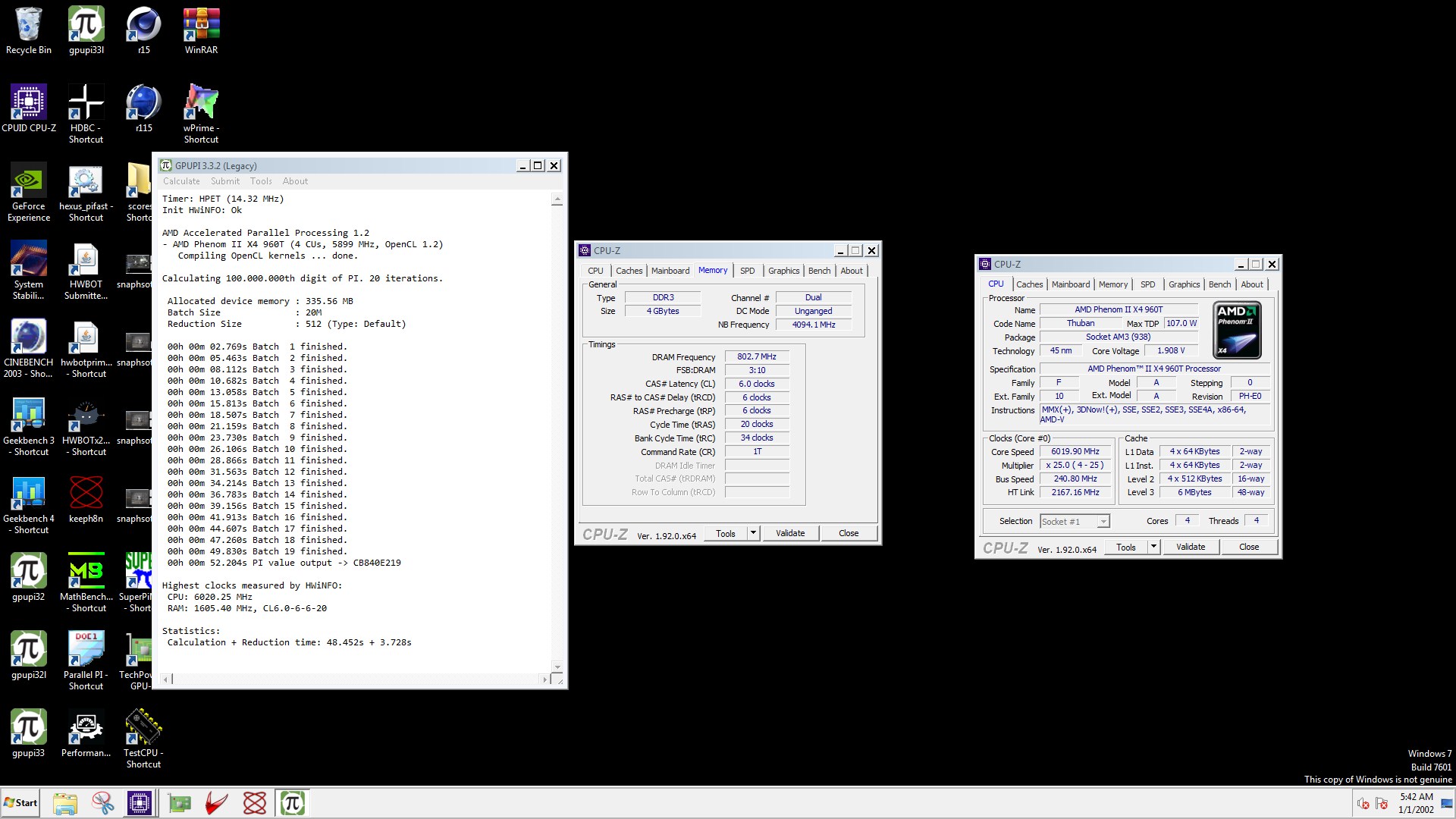Viewport: 1456px width, 819px height.
Task: Click GPUPI horizontal scrollbar left arrow
Action: (166, 679)
